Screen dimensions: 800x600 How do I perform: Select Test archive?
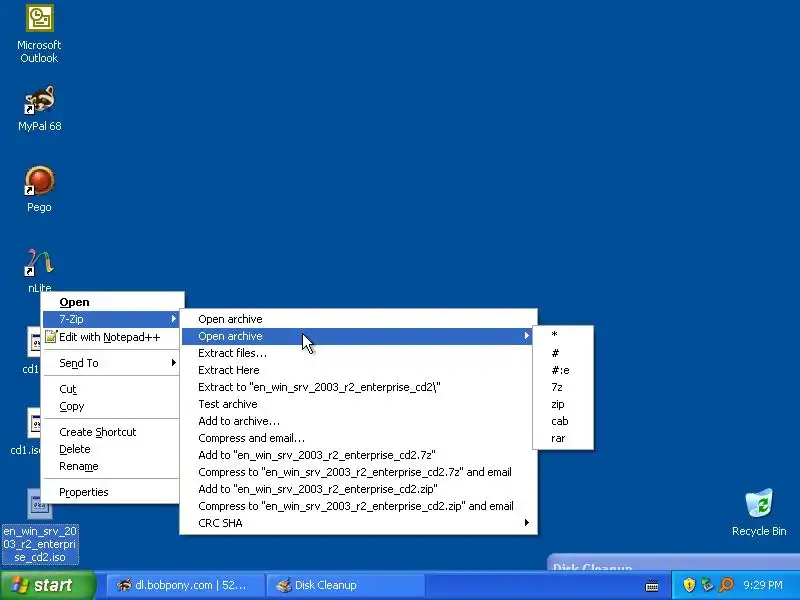point(358,404)
